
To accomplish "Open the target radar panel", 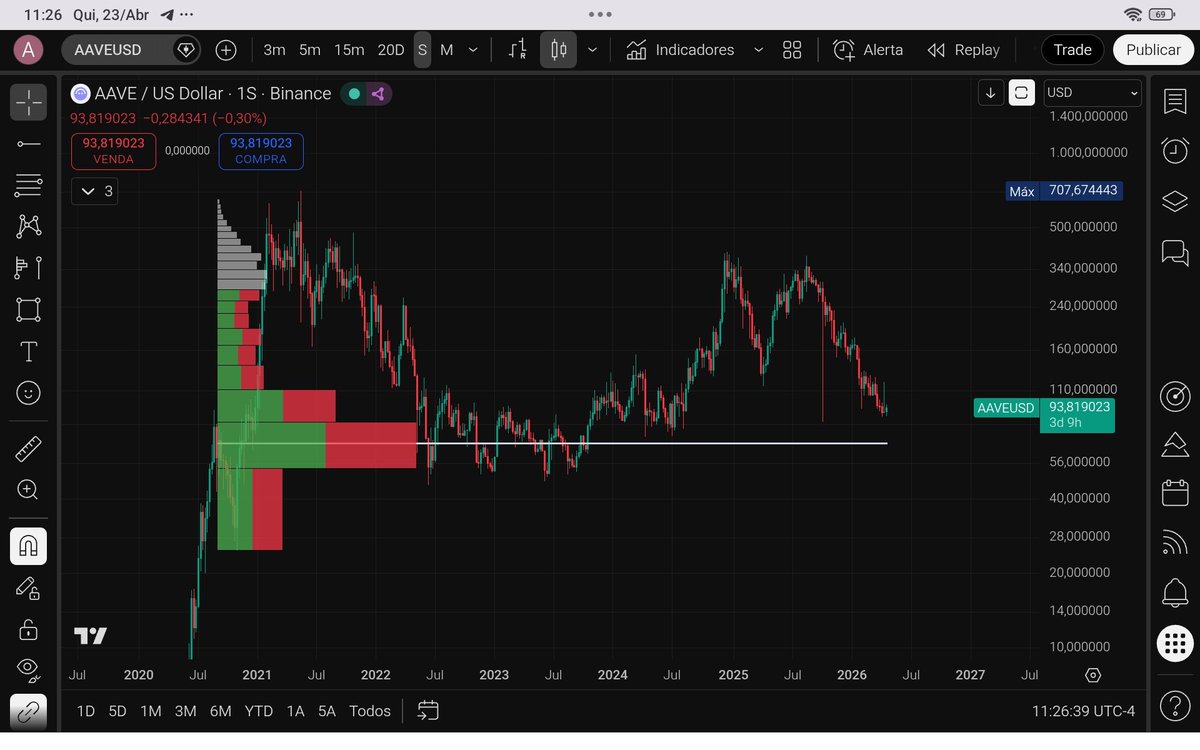I will click(1175, 396).
